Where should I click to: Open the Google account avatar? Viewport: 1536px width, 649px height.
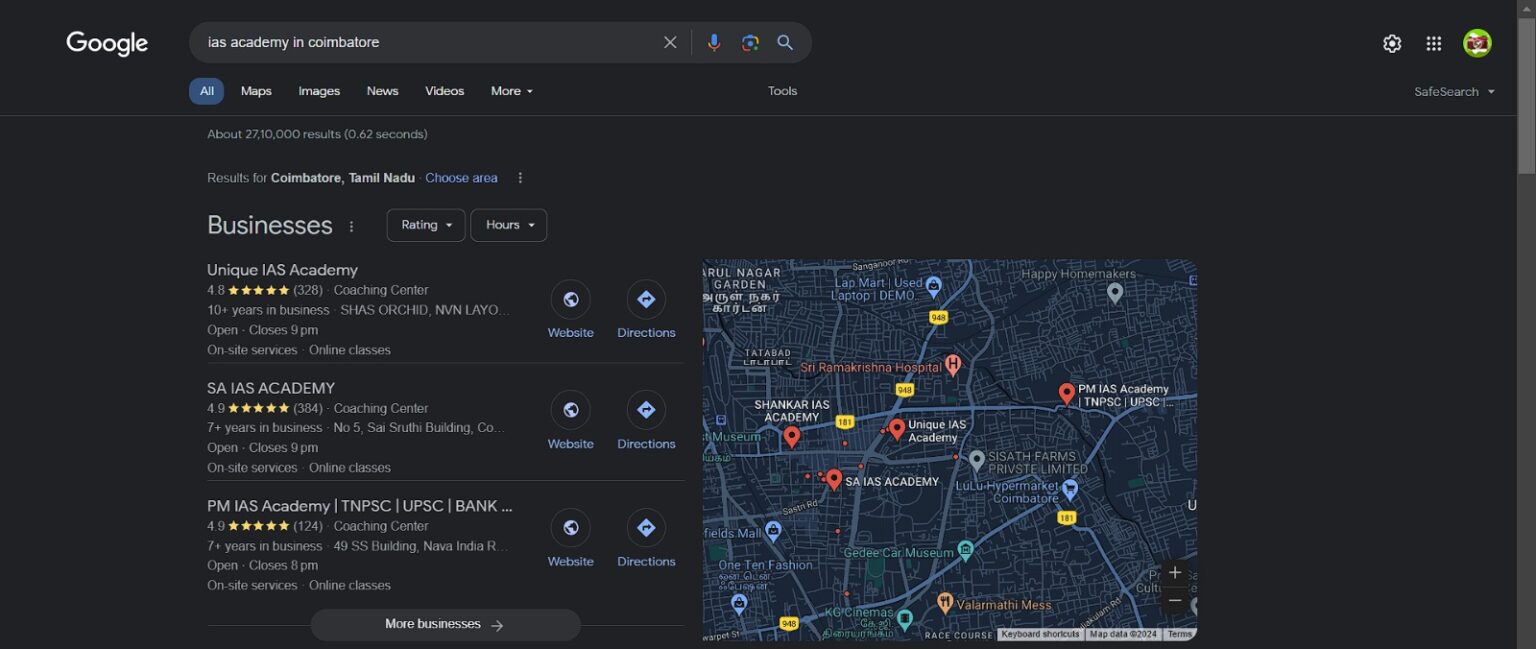point(1477,43)
